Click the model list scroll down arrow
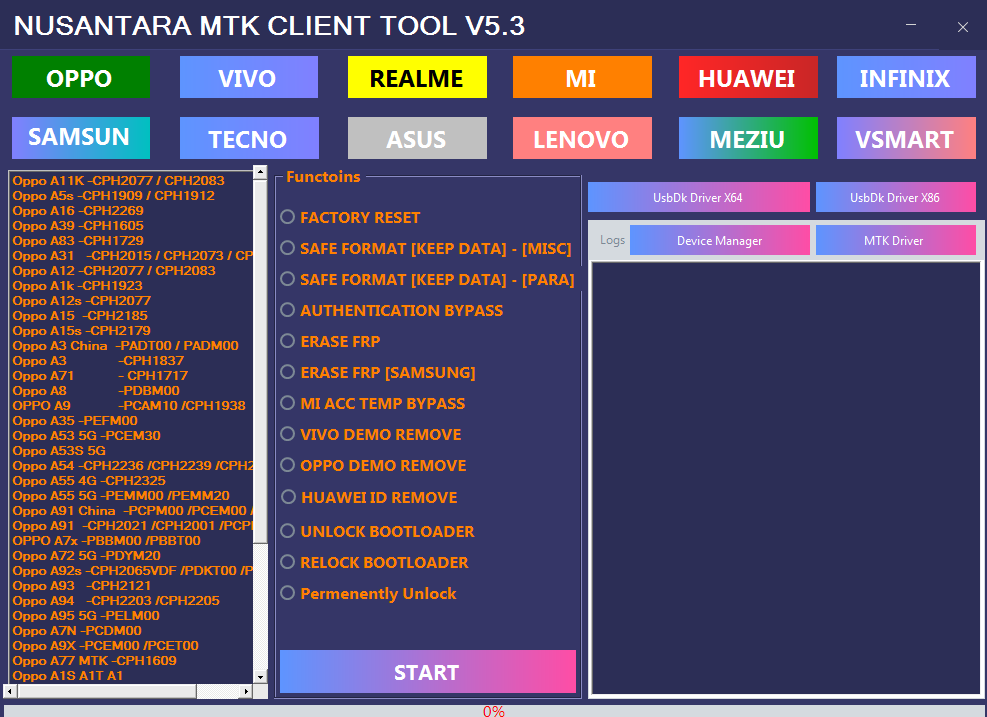Image resolution: width=987 pixels, height=717 pixels. pyautogui.click(x=261, y=677)
